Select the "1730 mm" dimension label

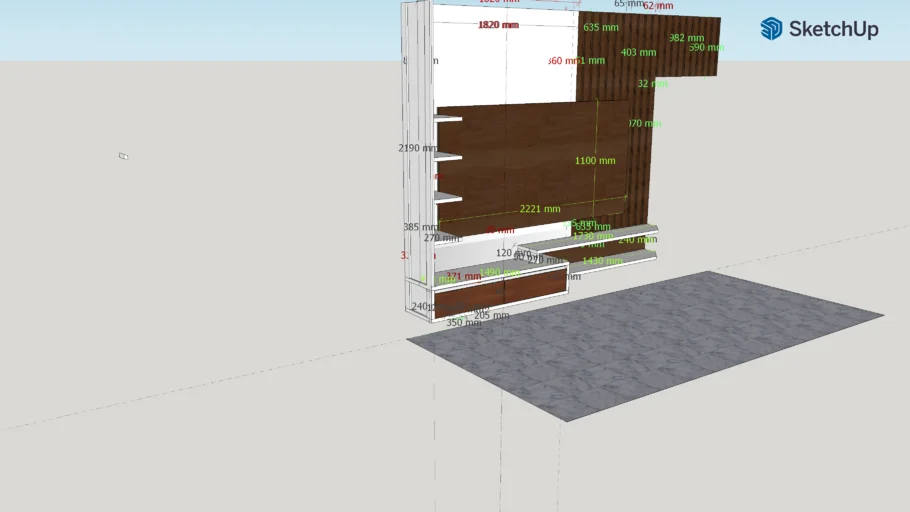click(592, 236)
